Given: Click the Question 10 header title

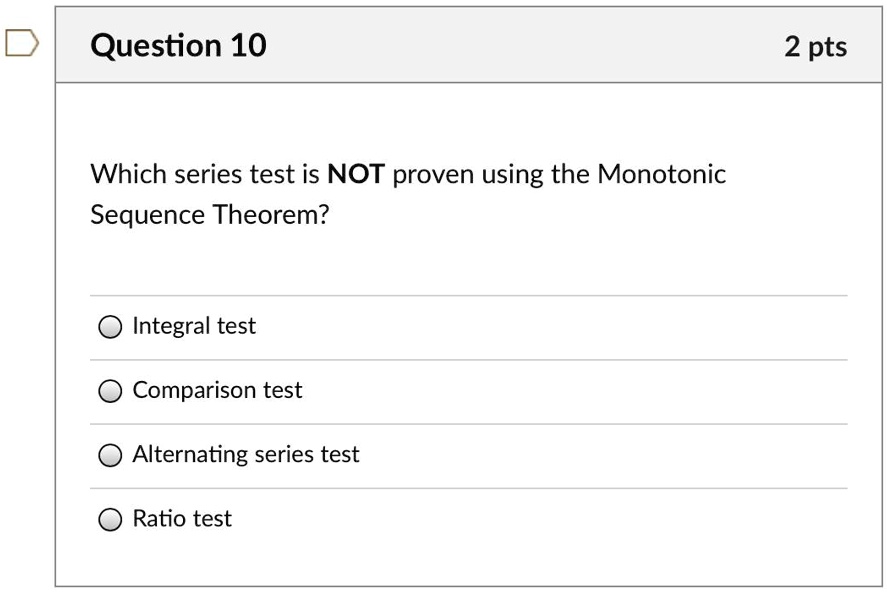Looking at the screenshot, I should pos(177,45).
